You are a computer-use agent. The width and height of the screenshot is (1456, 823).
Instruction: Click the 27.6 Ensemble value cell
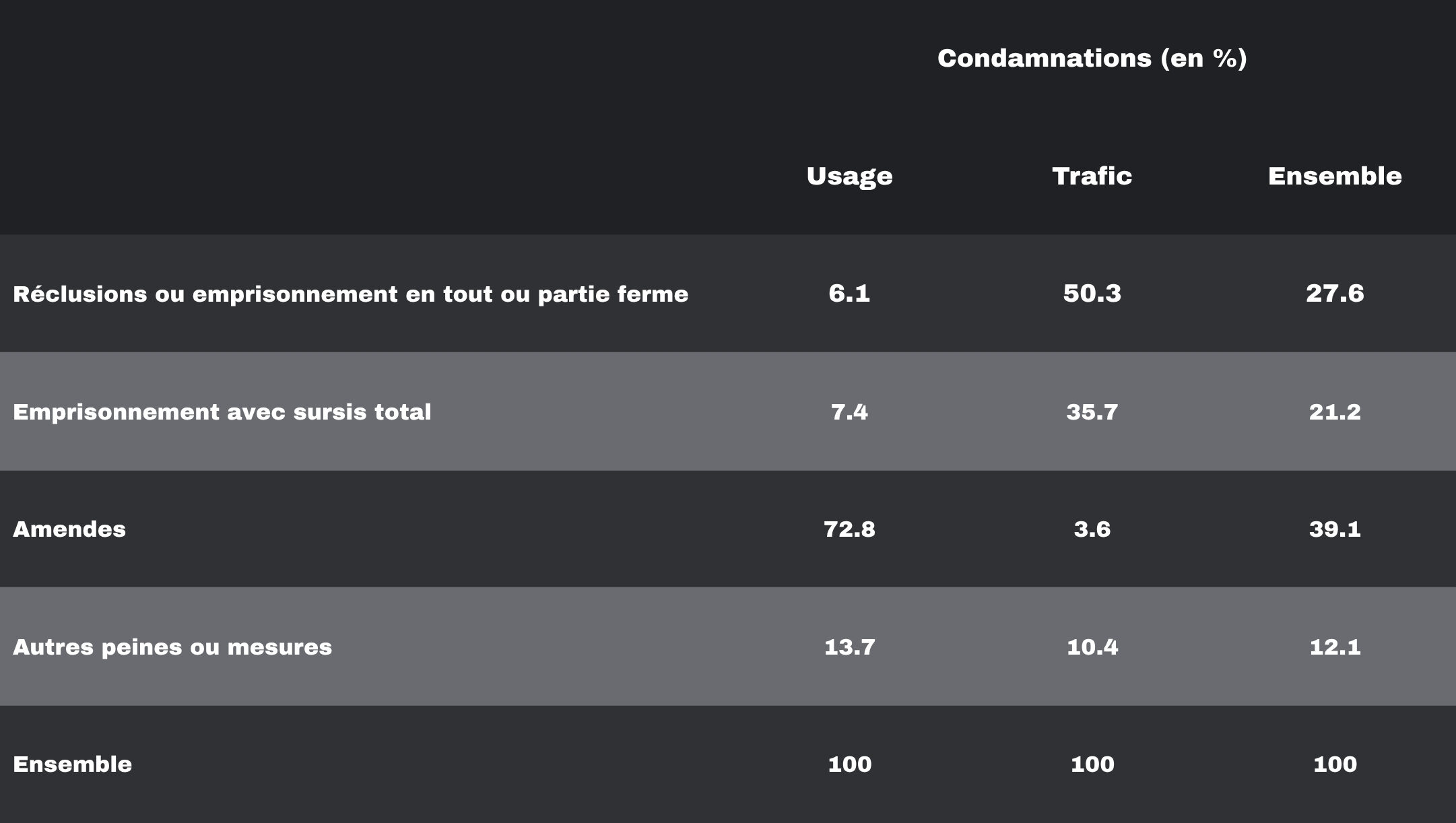(x=1335, y=294)
